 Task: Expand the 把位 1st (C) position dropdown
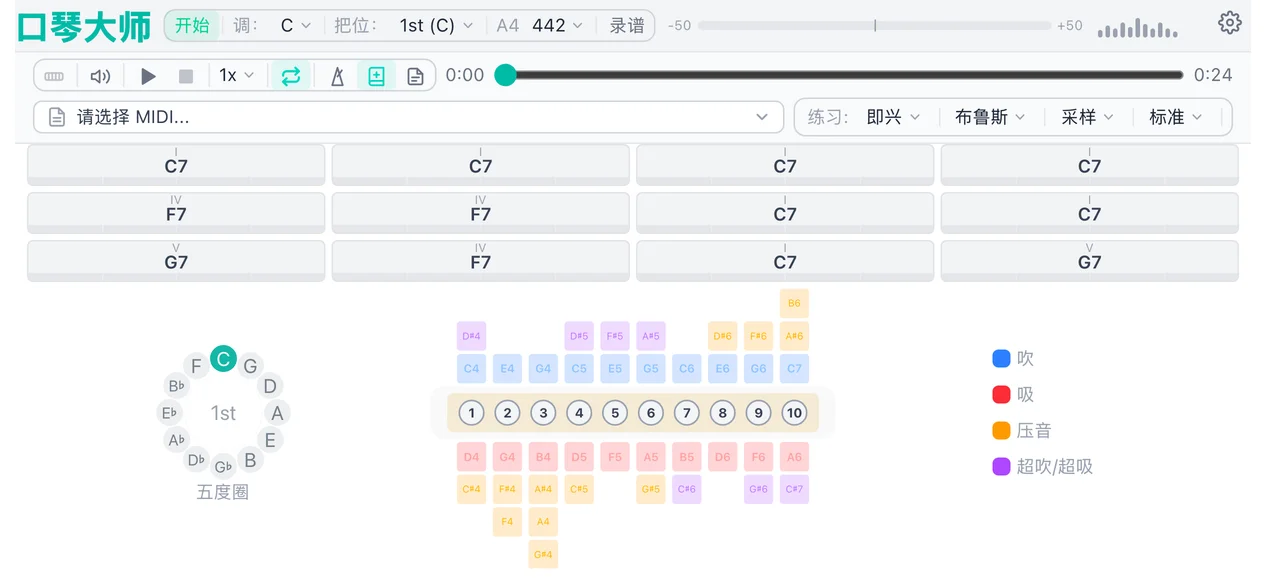coord(434,25)
